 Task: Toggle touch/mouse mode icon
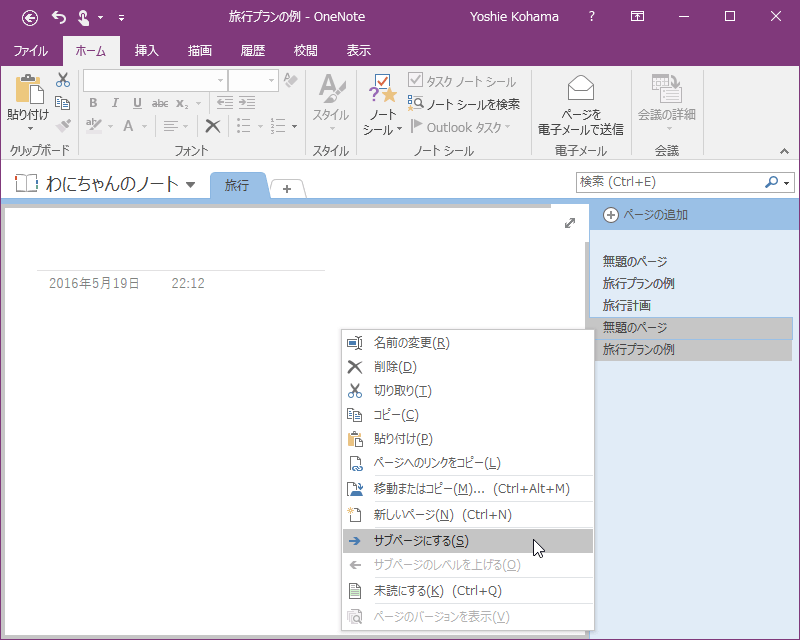84,18
